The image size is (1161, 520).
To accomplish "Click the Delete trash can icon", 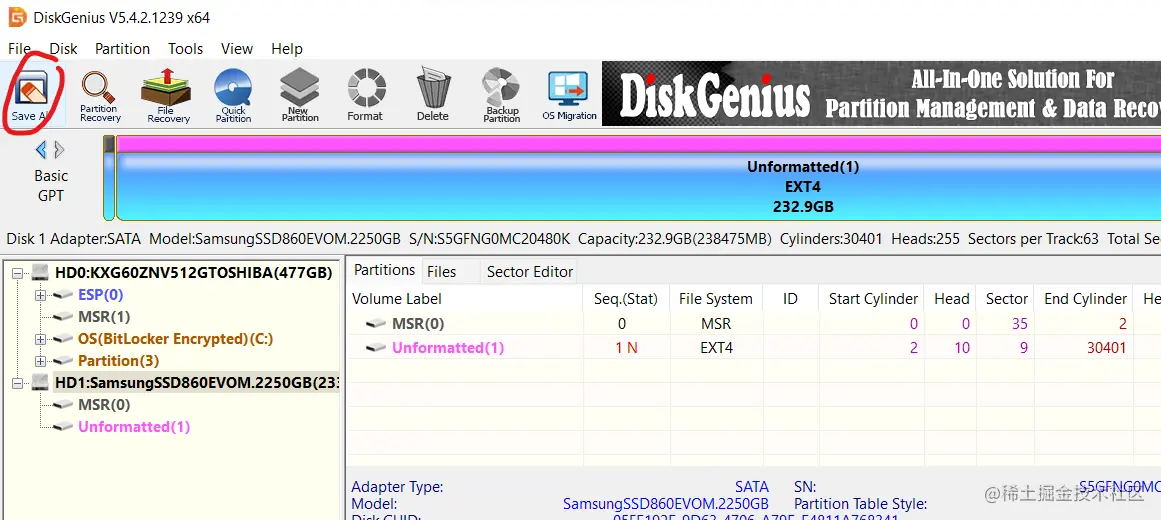I will point(432,95).
